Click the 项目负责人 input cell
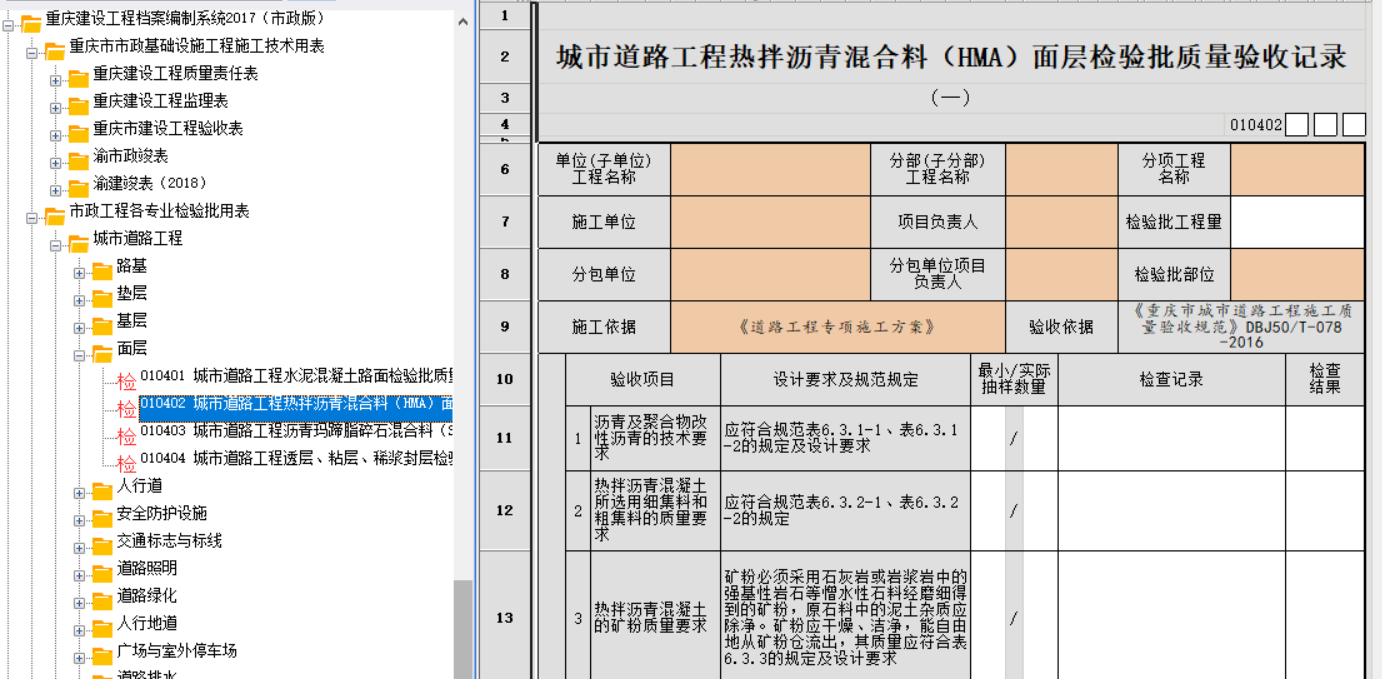The height and width of the screenshot is (679, 1382). click(x=1061, y=222)
